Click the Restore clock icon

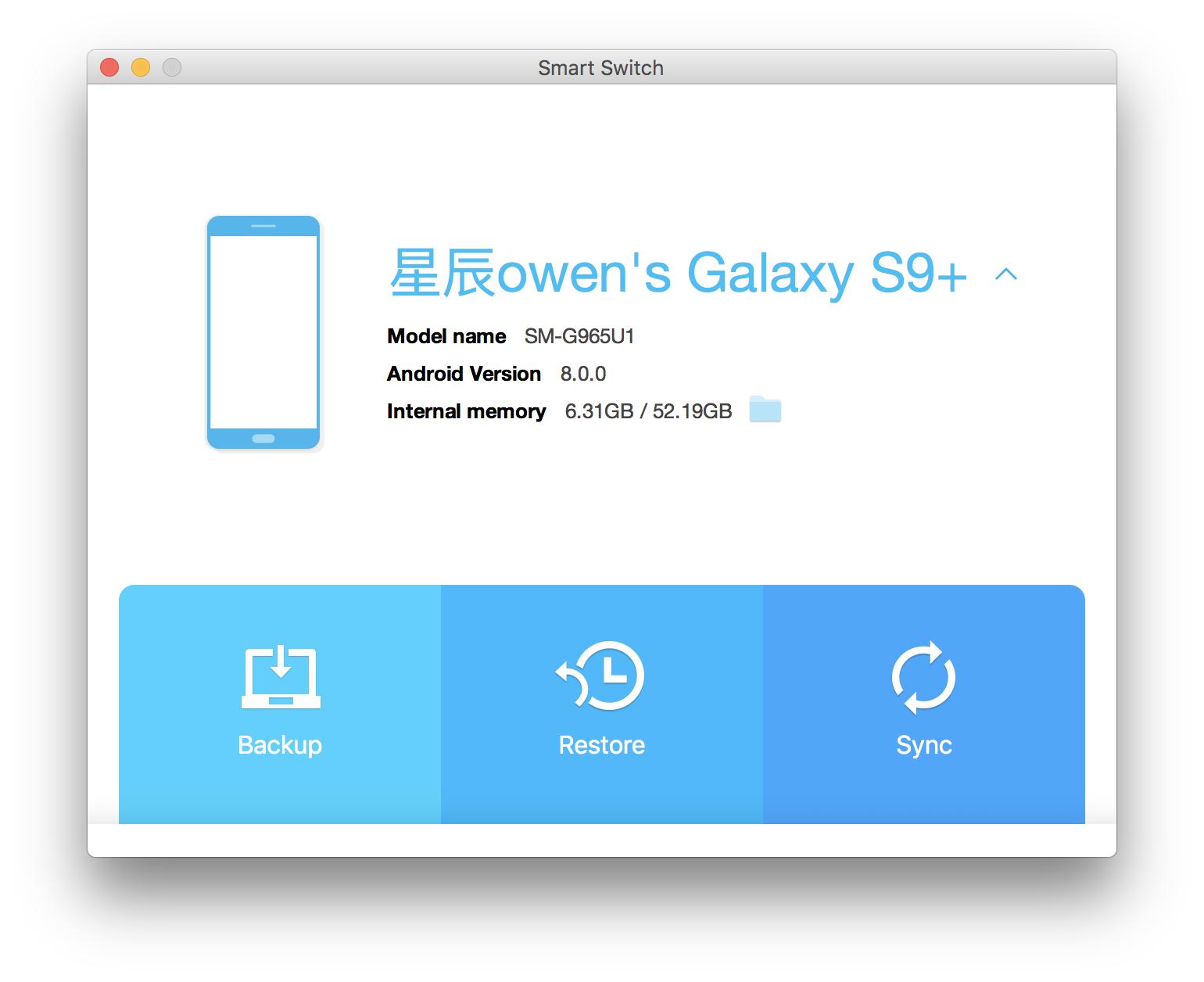(600, 675)
